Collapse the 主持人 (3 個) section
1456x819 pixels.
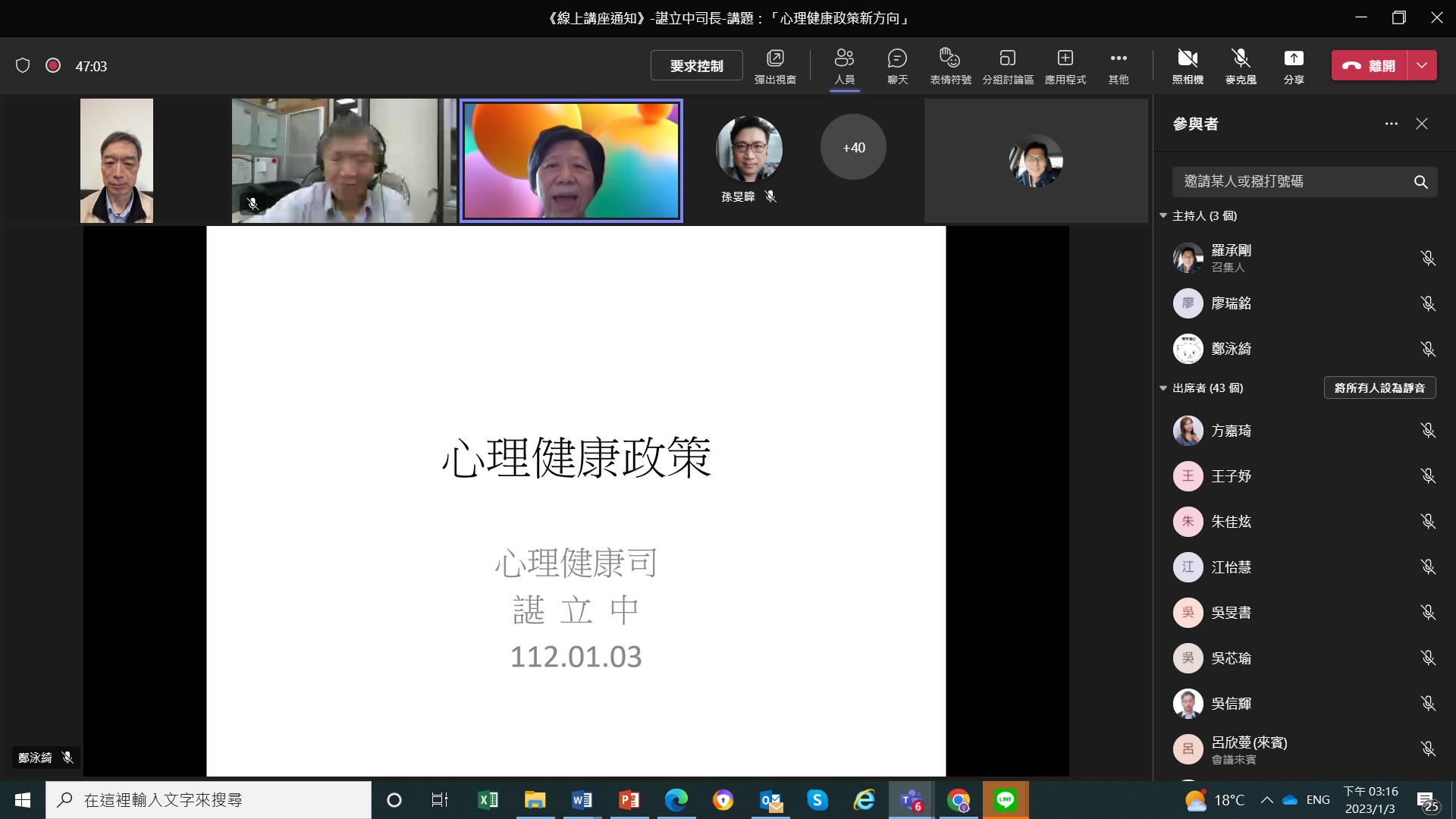coord(1163,216)
